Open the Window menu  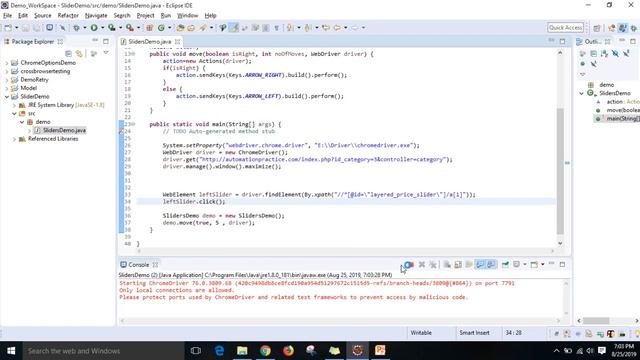tap(187, 16)
